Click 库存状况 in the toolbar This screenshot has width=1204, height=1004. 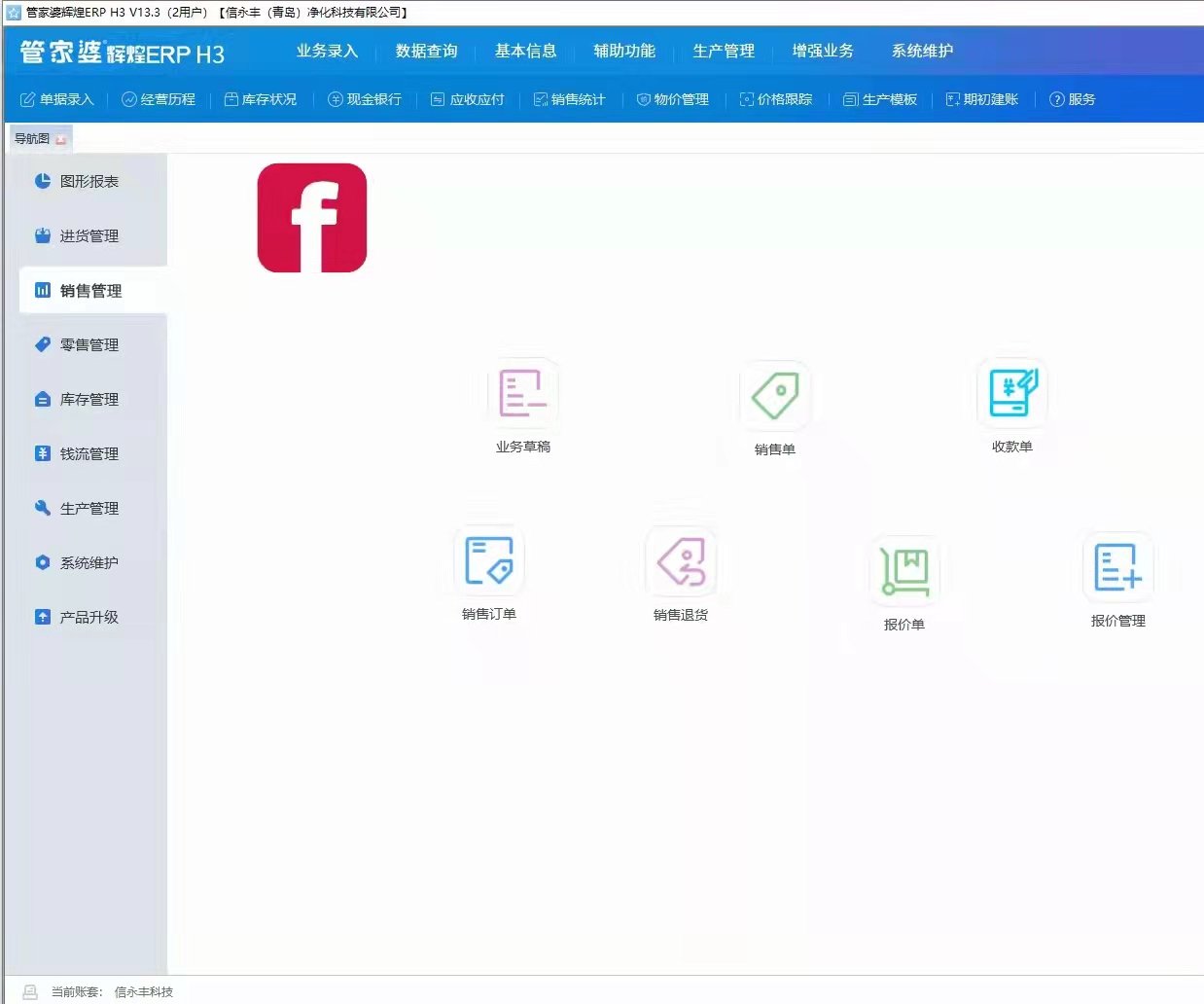[x=261, y=99]
